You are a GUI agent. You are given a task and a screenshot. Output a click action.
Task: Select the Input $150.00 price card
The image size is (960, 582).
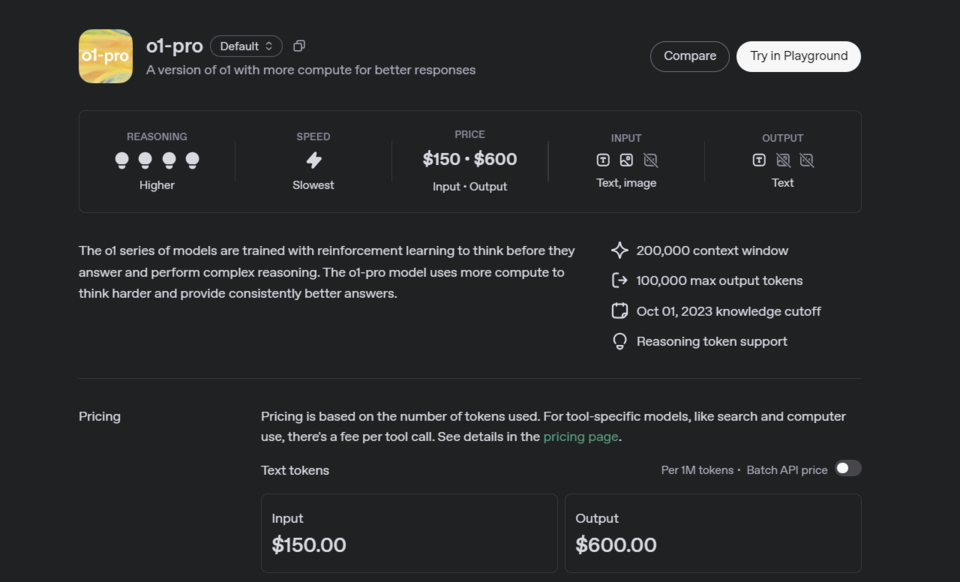[409, 533]
